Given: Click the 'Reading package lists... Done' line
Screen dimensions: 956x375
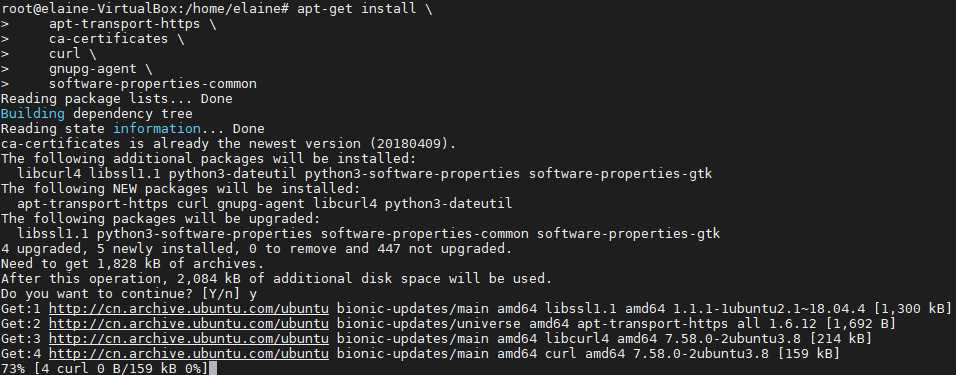Looking at the screenshot, I should point(116,99).
